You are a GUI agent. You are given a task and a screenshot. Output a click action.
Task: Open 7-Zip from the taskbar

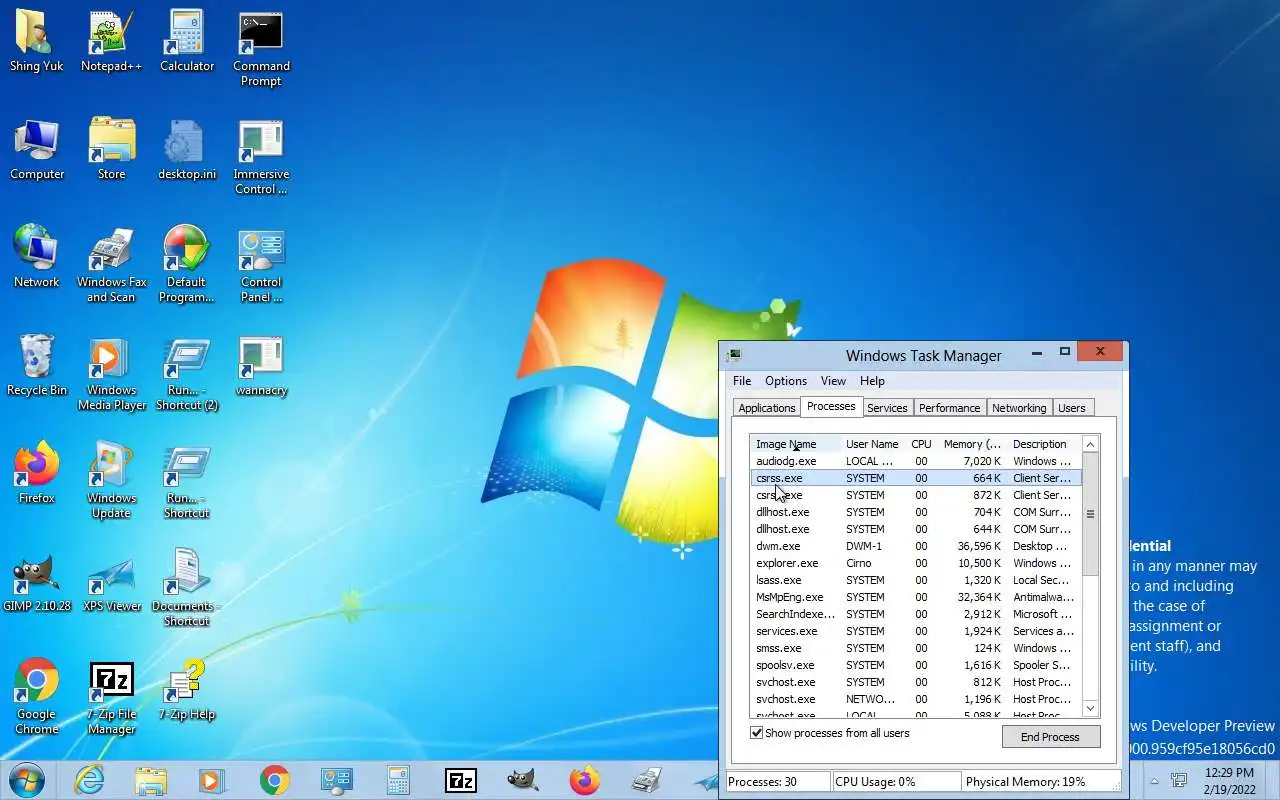(460, 780)
